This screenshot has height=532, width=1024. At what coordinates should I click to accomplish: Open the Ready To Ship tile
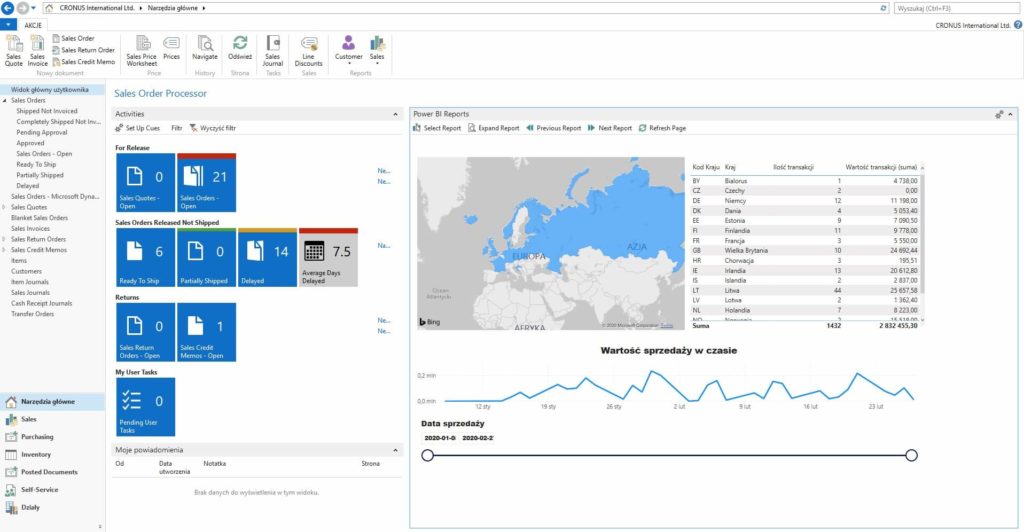click(x=145, y=257)
